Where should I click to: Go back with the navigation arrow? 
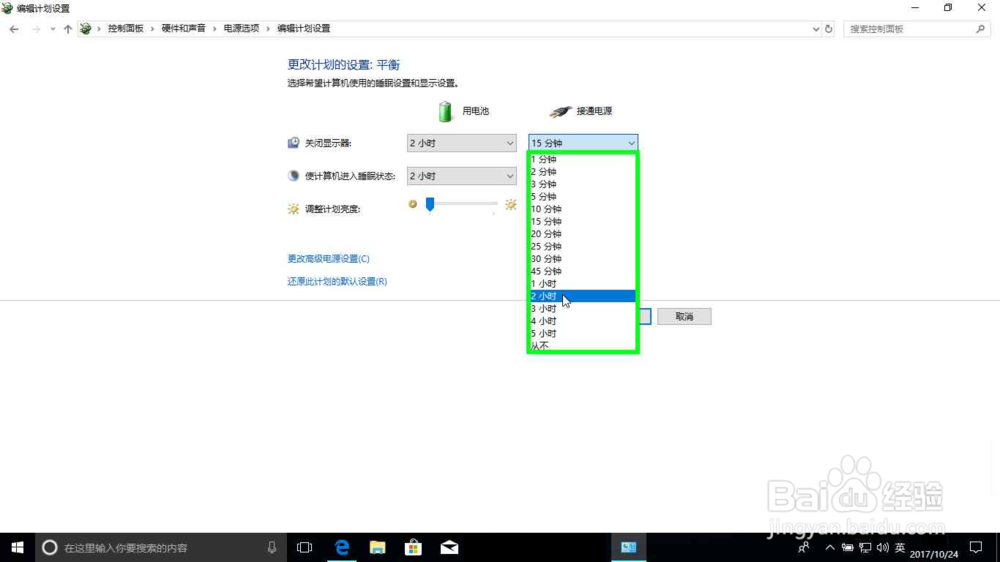pos(14,29)
